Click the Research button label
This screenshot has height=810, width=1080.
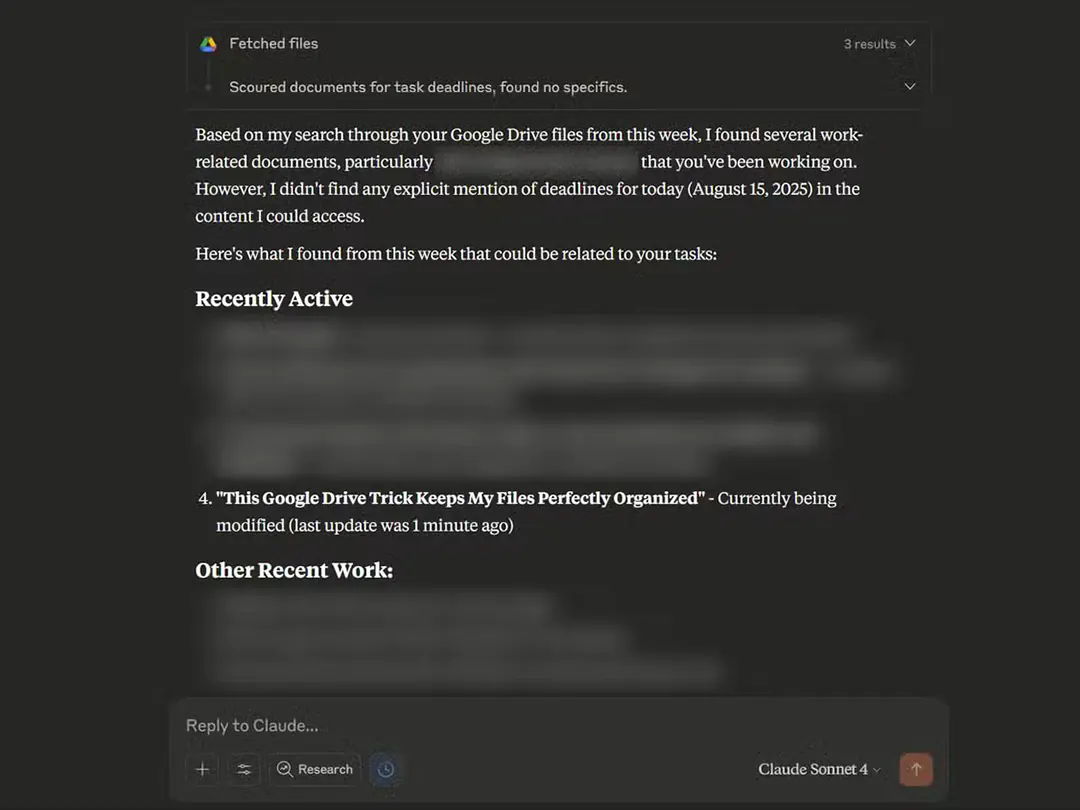[324, 769]
